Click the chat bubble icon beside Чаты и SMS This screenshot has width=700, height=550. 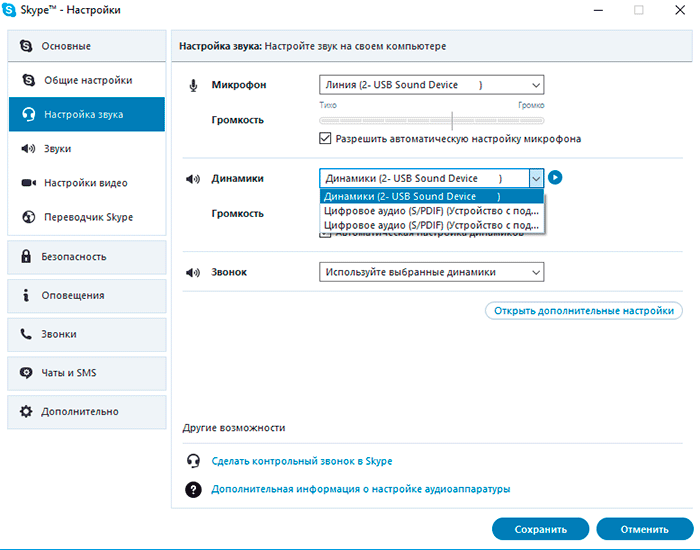pos(26,372)
